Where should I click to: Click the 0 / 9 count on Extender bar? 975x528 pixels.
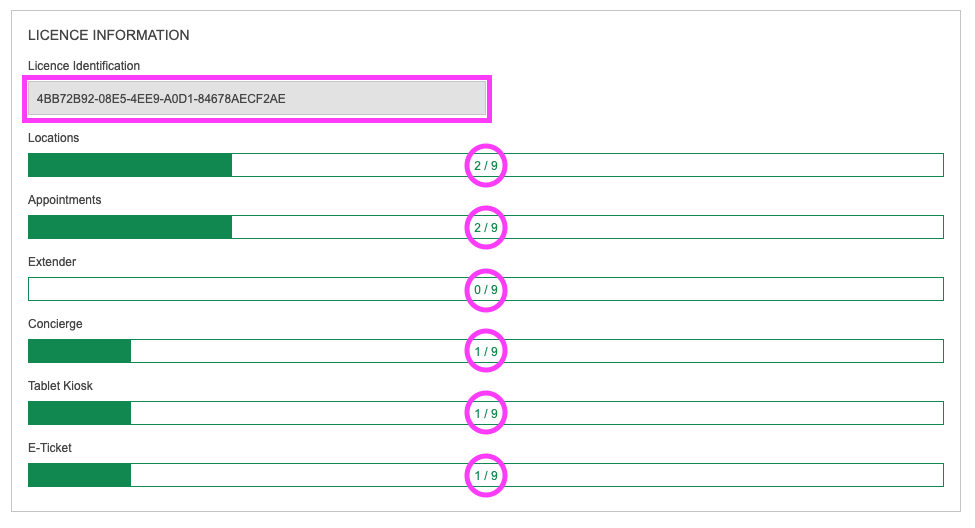tap(486, 290)
